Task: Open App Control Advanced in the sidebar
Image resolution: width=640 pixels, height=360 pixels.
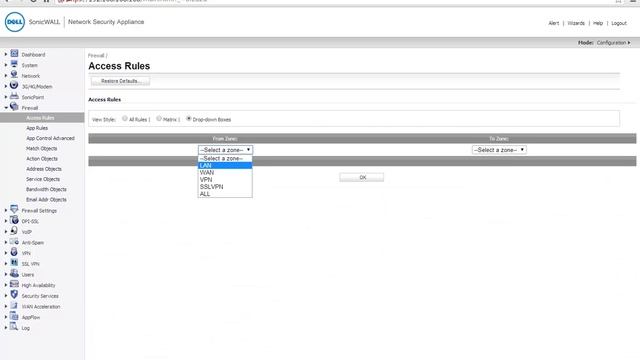Action: coord(51,138)
